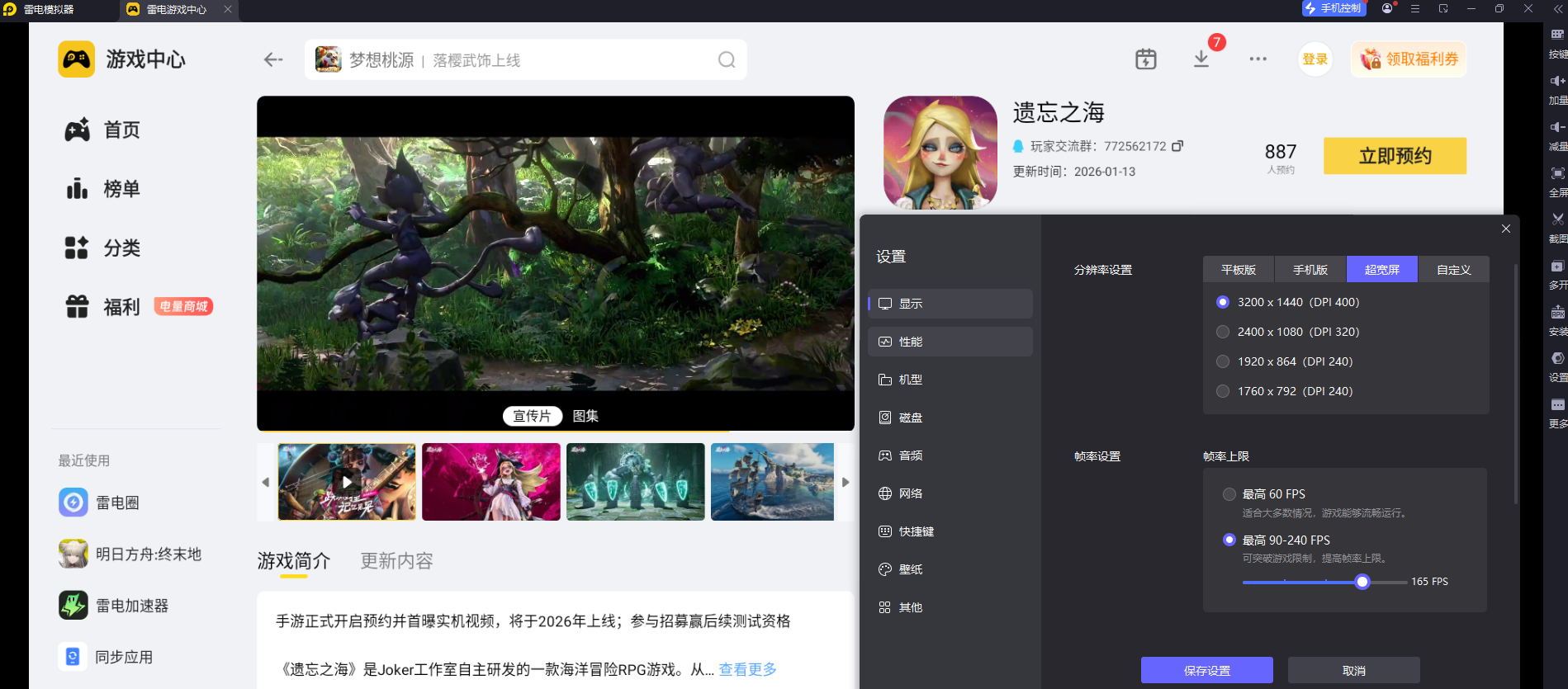Click 保存设置 to save settings
Screen dimensions: 1568x689
(1207, 670)
